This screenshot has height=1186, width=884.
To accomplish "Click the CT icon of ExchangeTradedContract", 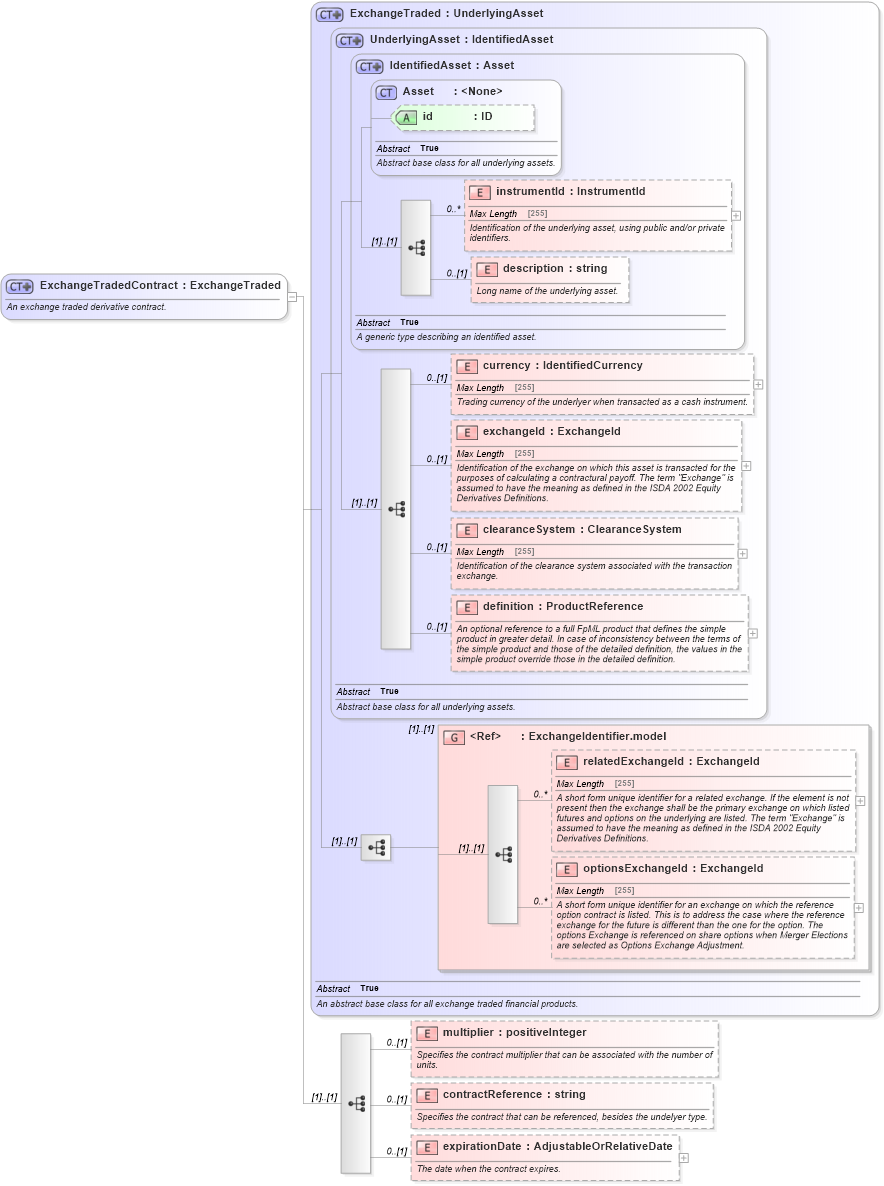I will (x=20, y=287).
